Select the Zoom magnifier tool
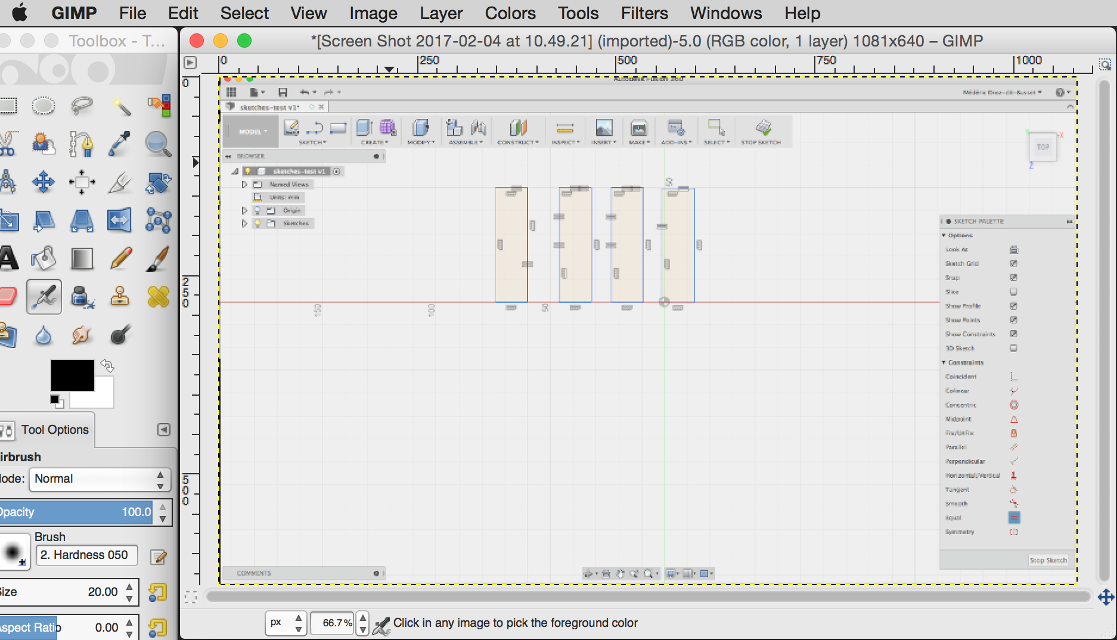This screenshot has height=640, width=1117. coord(158,144)
